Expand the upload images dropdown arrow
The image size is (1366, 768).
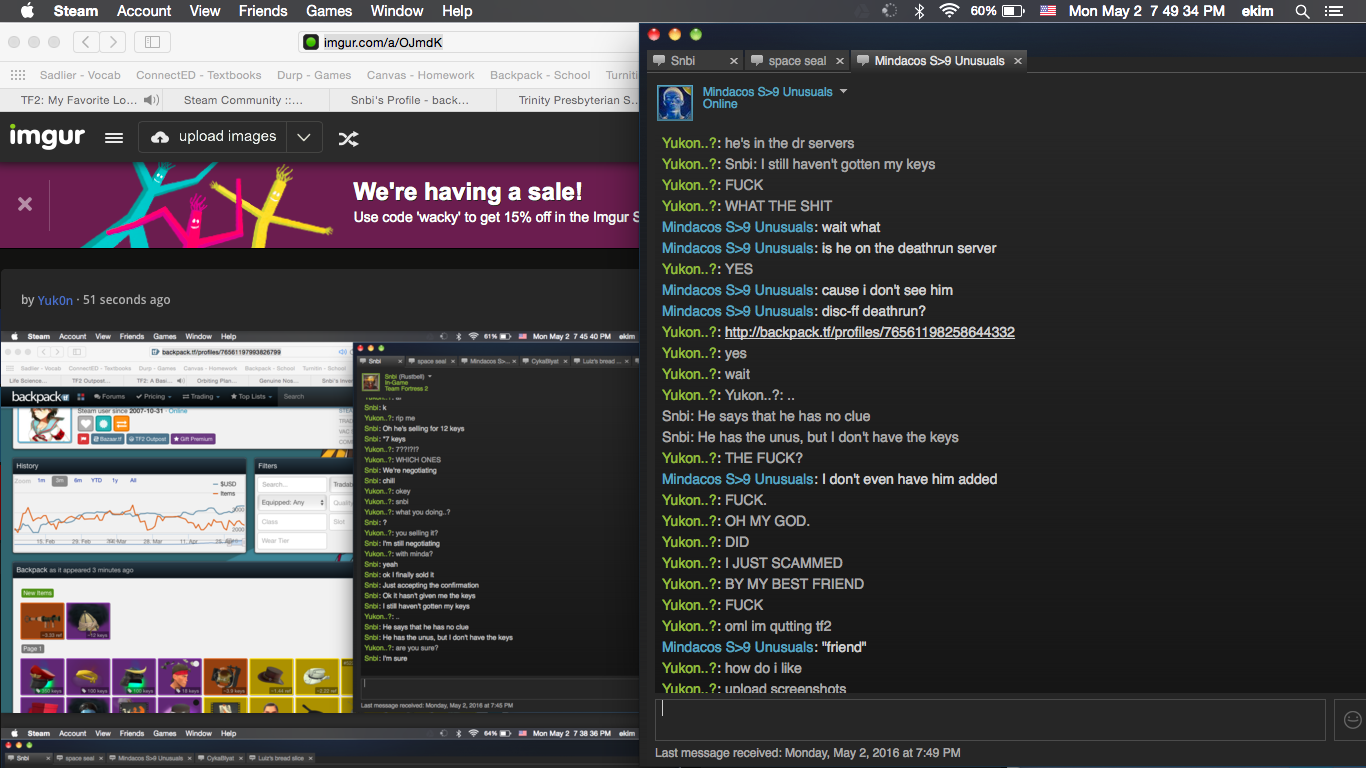304,137
